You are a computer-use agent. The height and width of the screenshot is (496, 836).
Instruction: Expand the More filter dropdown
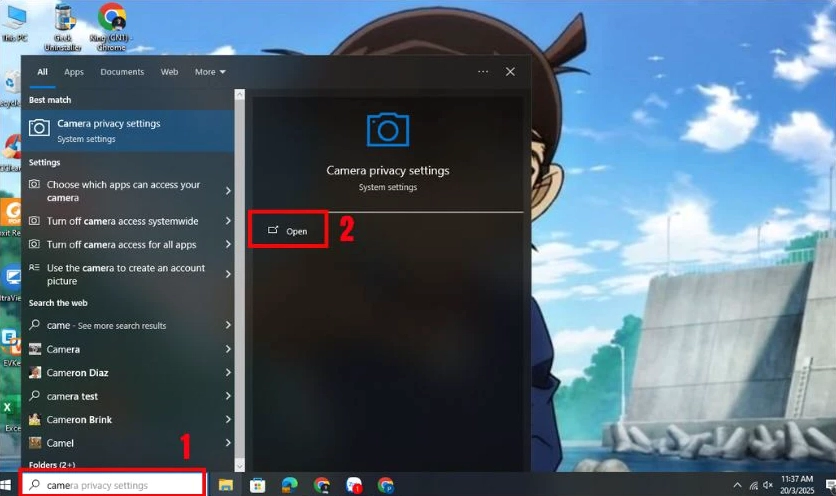coord(210,72)
